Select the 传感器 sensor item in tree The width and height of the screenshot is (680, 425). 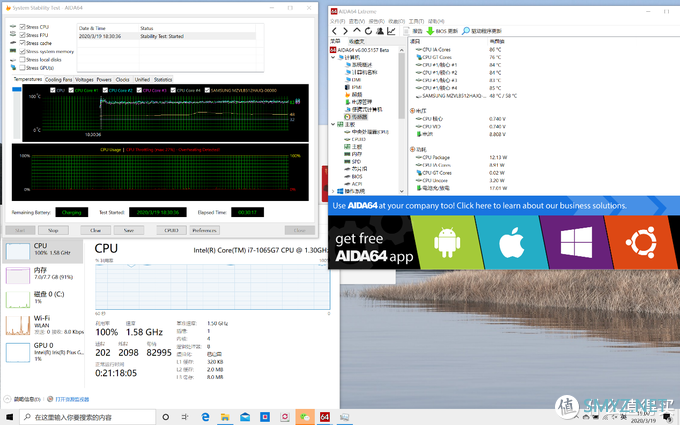click(x=356, y=117)
